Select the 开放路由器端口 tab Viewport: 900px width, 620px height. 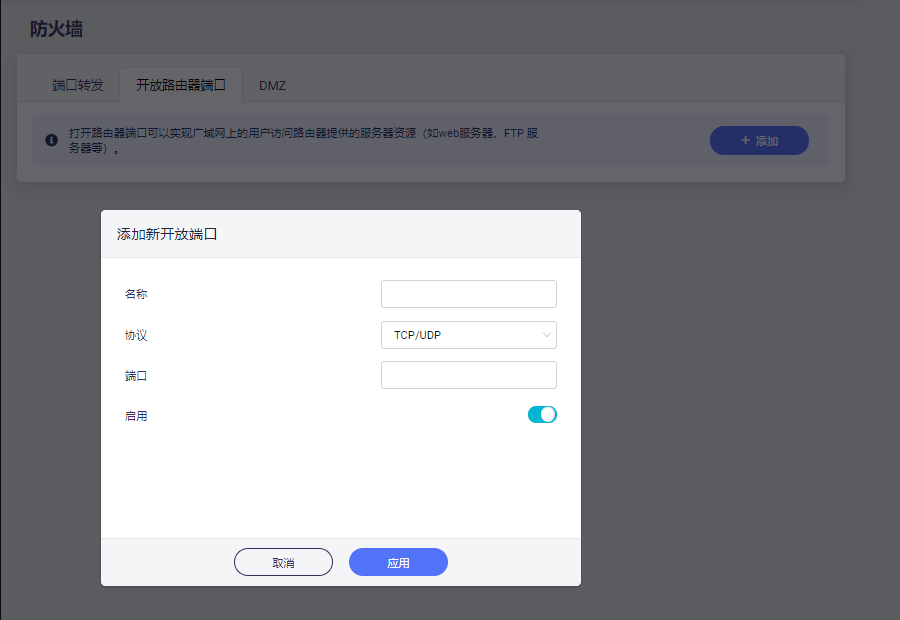tap(180, 85)
